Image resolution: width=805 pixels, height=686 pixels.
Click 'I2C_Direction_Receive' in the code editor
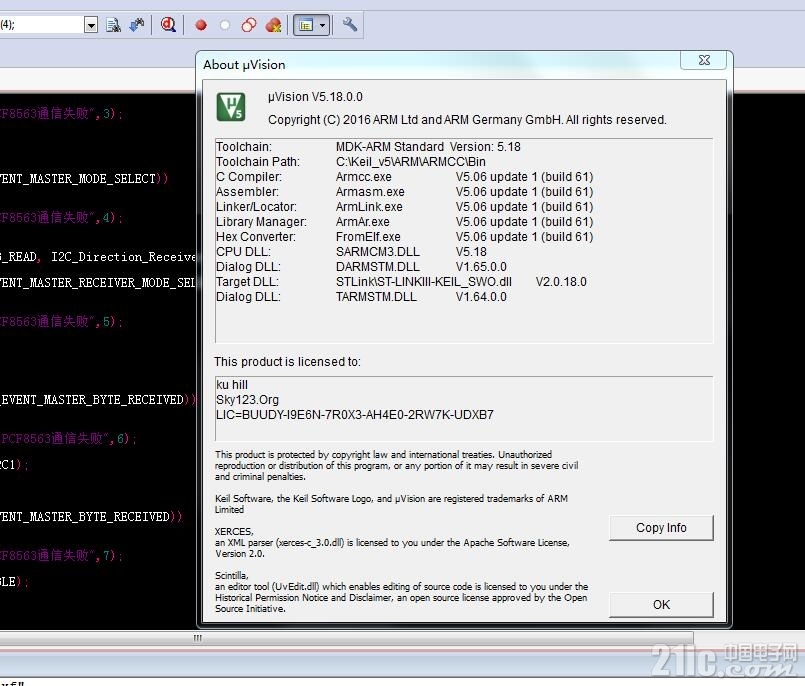coord(123,257)
